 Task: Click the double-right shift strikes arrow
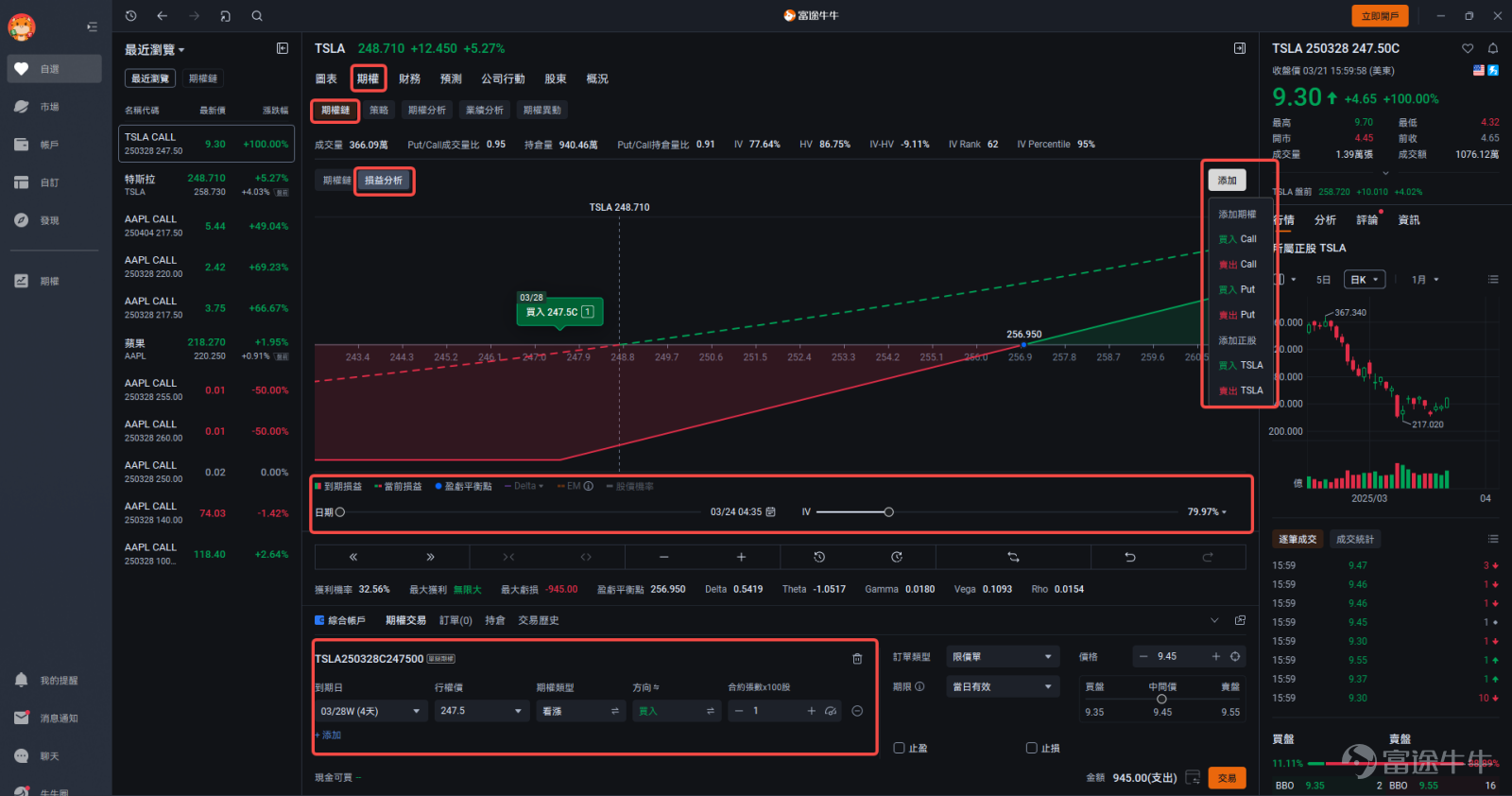pyautogui.click(x=430, y=557)
